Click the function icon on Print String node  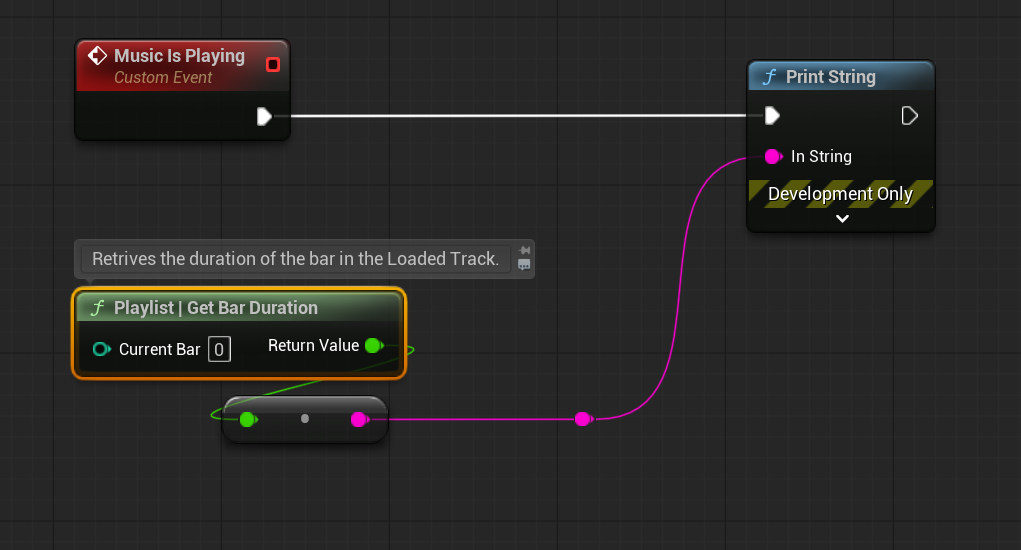point(769,77)
